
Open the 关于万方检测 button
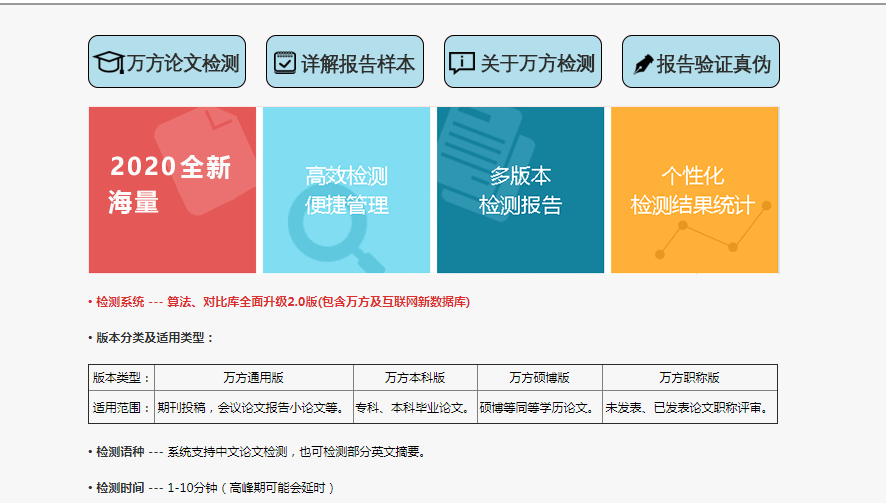click(523, 62)
